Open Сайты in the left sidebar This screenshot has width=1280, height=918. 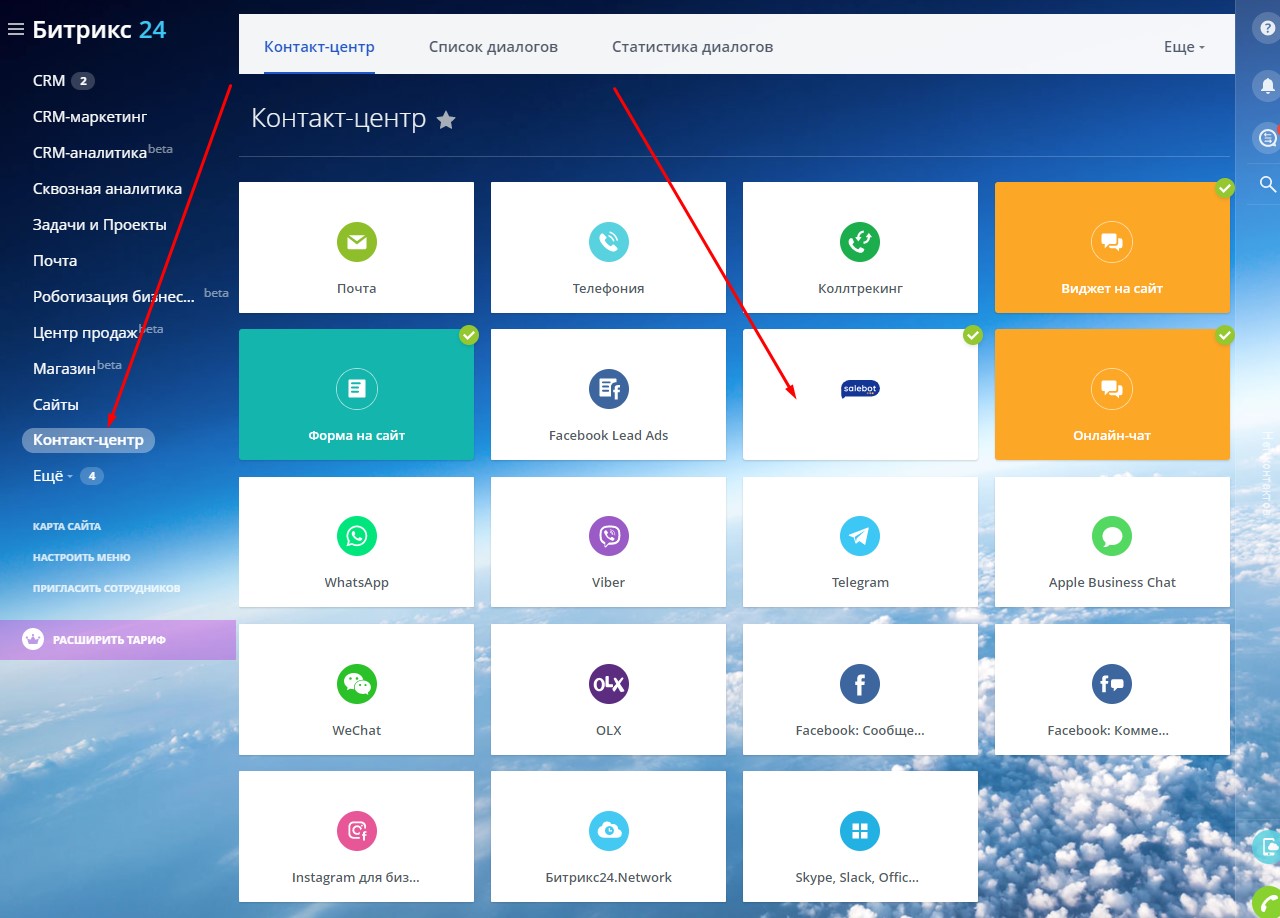(x=56, y=405)
